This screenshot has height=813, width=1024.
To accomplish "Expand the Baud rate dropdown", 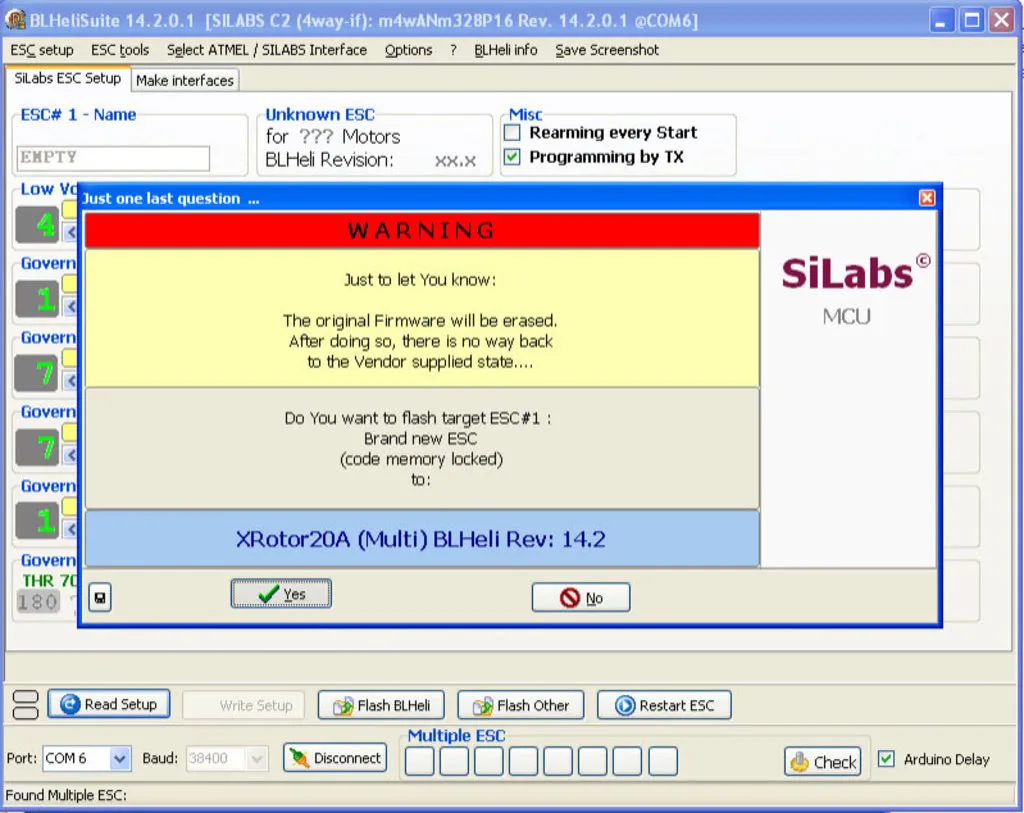I will [257, 759].
